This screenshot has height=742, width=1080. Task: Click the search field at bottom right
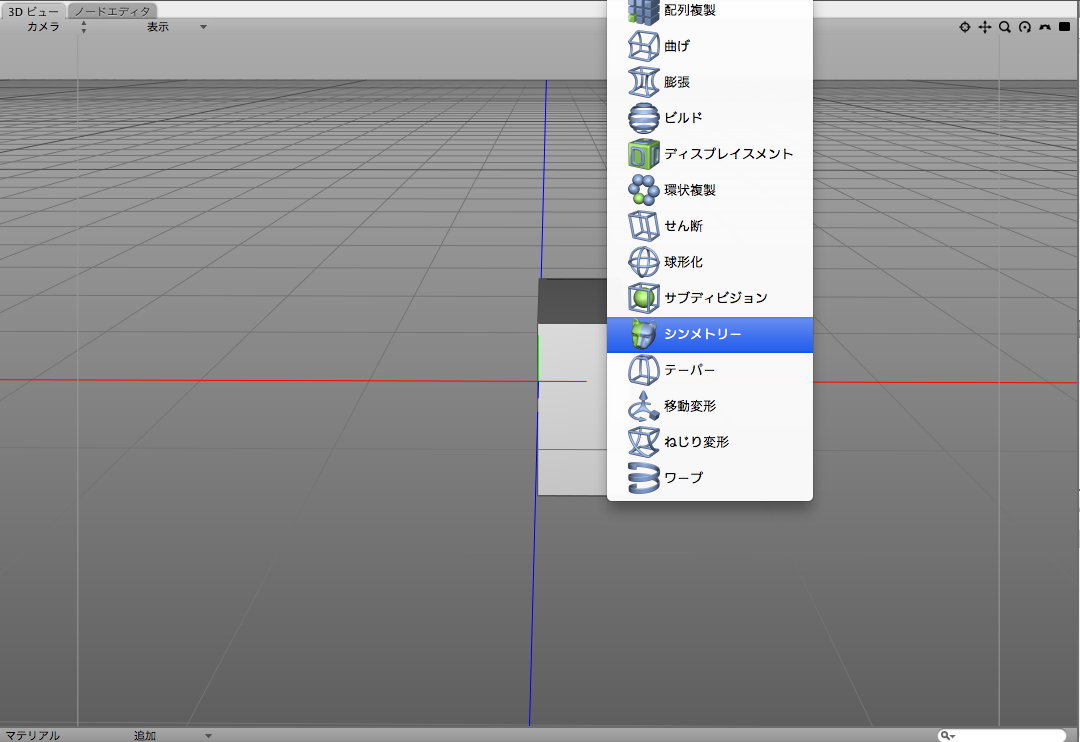click(1001, 736)
